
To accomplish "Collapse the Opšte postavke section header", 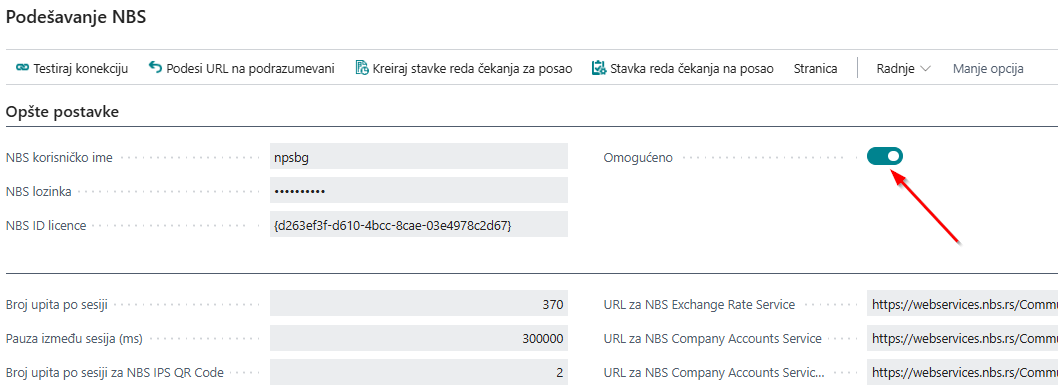I will [x=63, y=112].
